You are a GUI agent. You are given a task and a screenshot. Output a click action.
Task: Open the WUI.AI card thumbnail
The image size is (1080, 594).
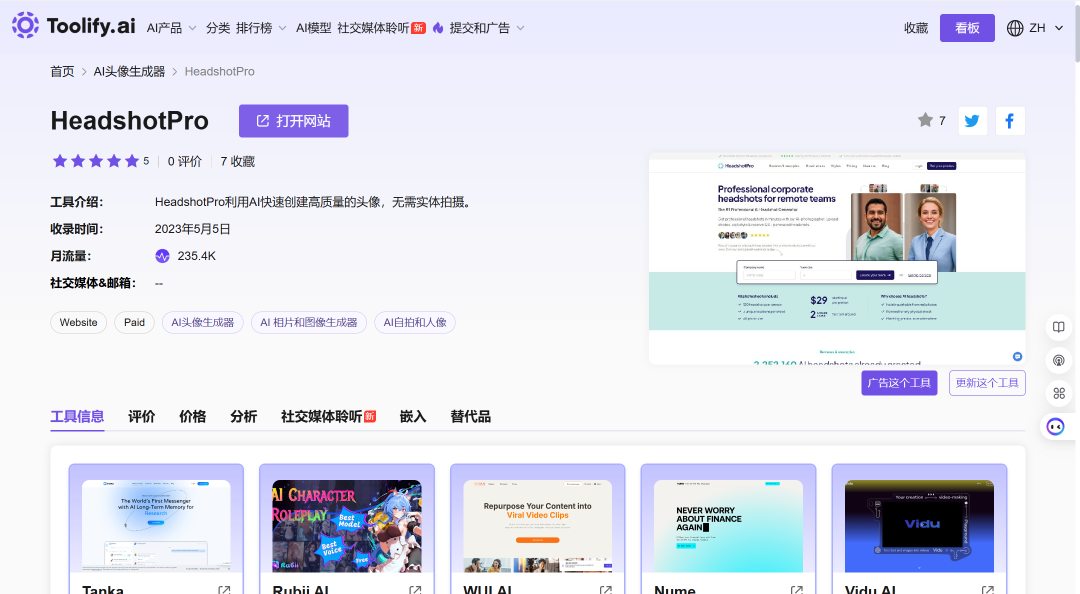(x=538, y=526)
